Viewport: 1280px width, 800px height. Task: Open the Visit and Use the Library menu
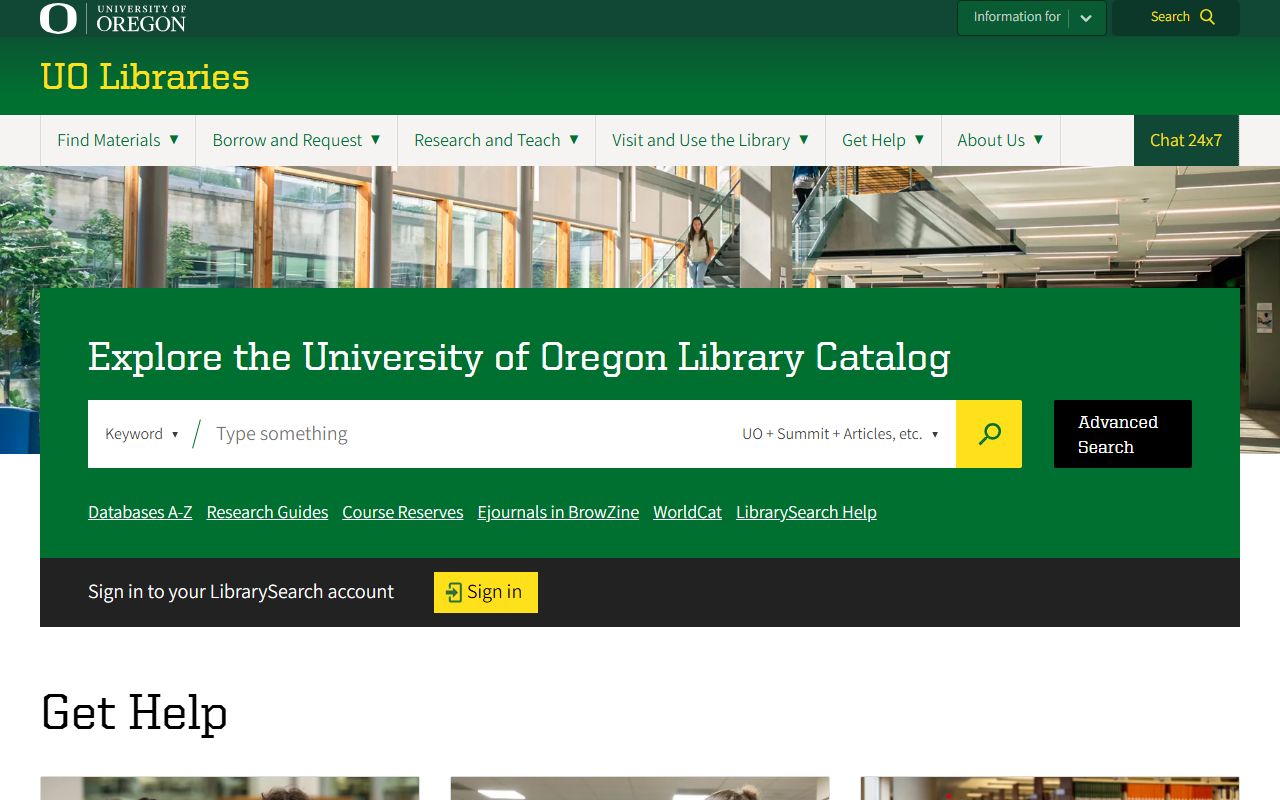(710, 140)
